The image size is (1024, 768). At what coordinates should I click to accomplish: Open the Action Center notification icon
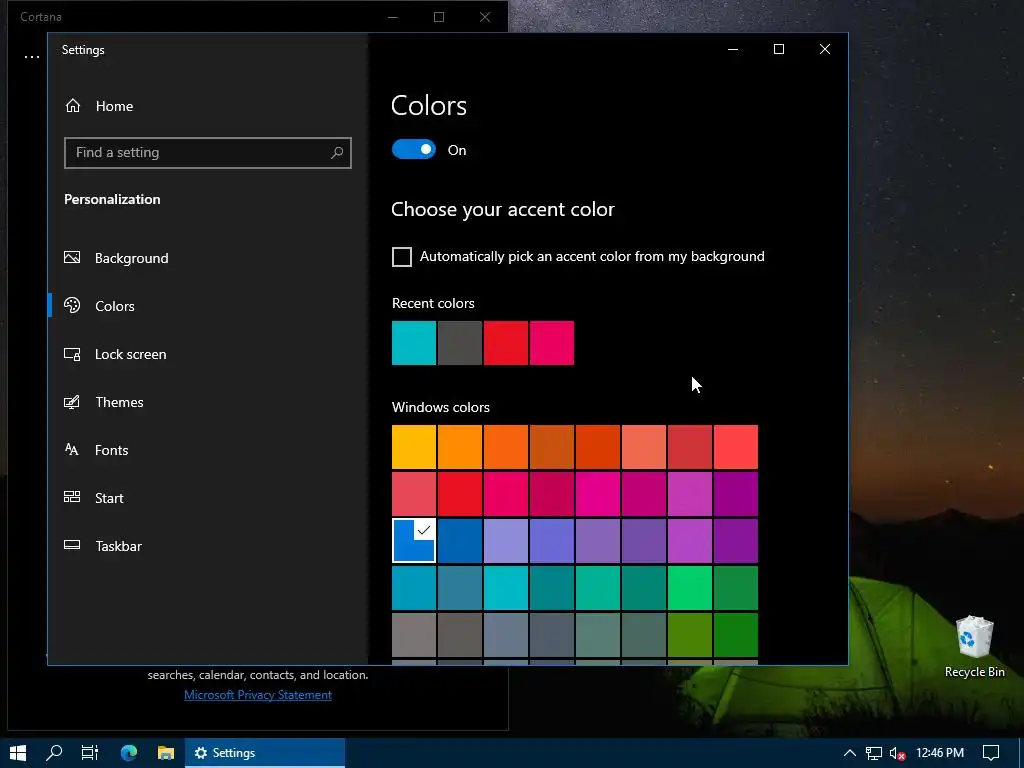[x=991, y=753]
